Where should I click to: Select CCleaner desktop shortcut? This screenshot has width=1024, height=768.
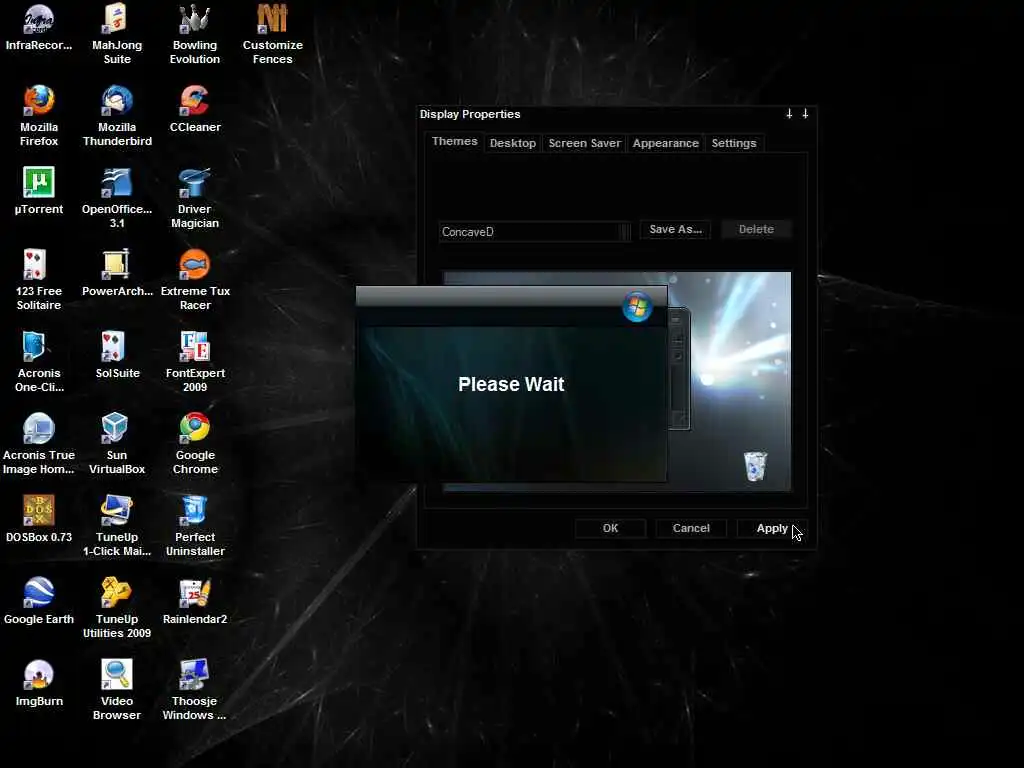[195, 108]
